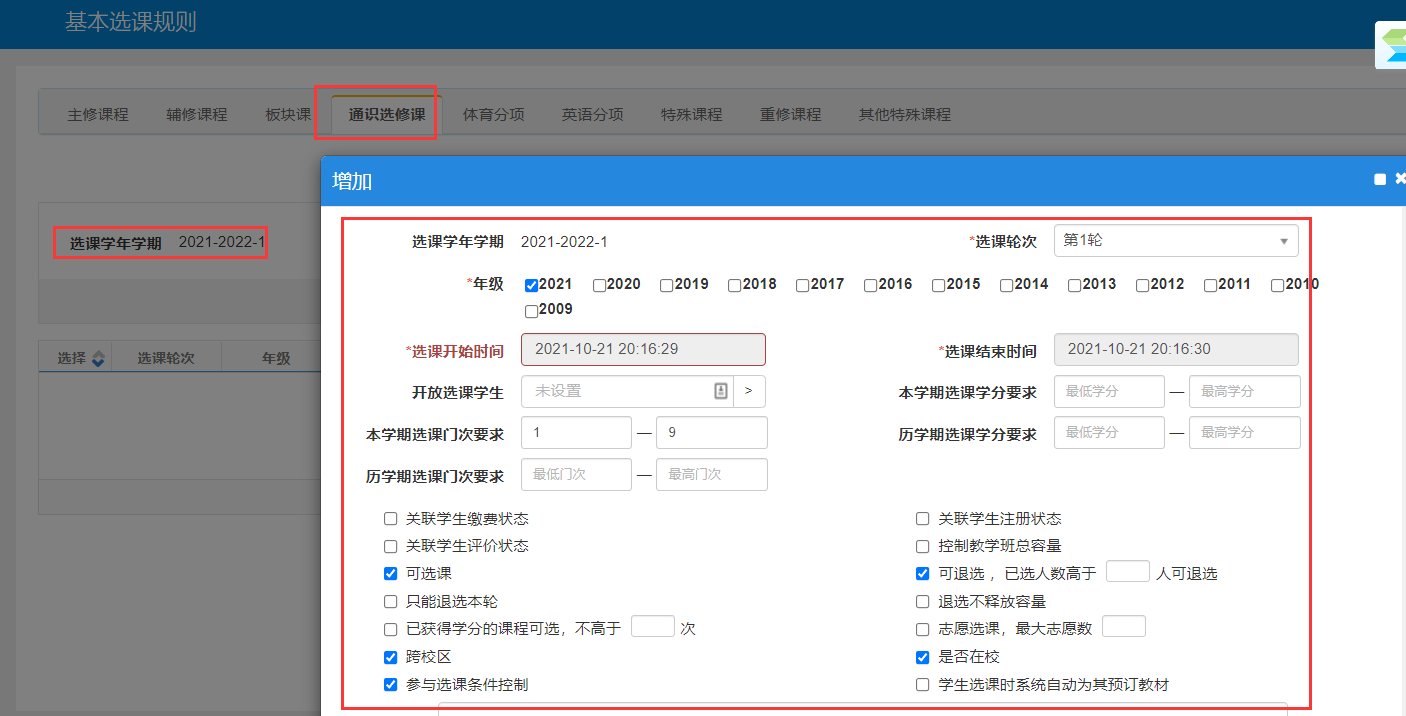
Task: Check the 2020 grade checkbox
Action: pos(599,285)
